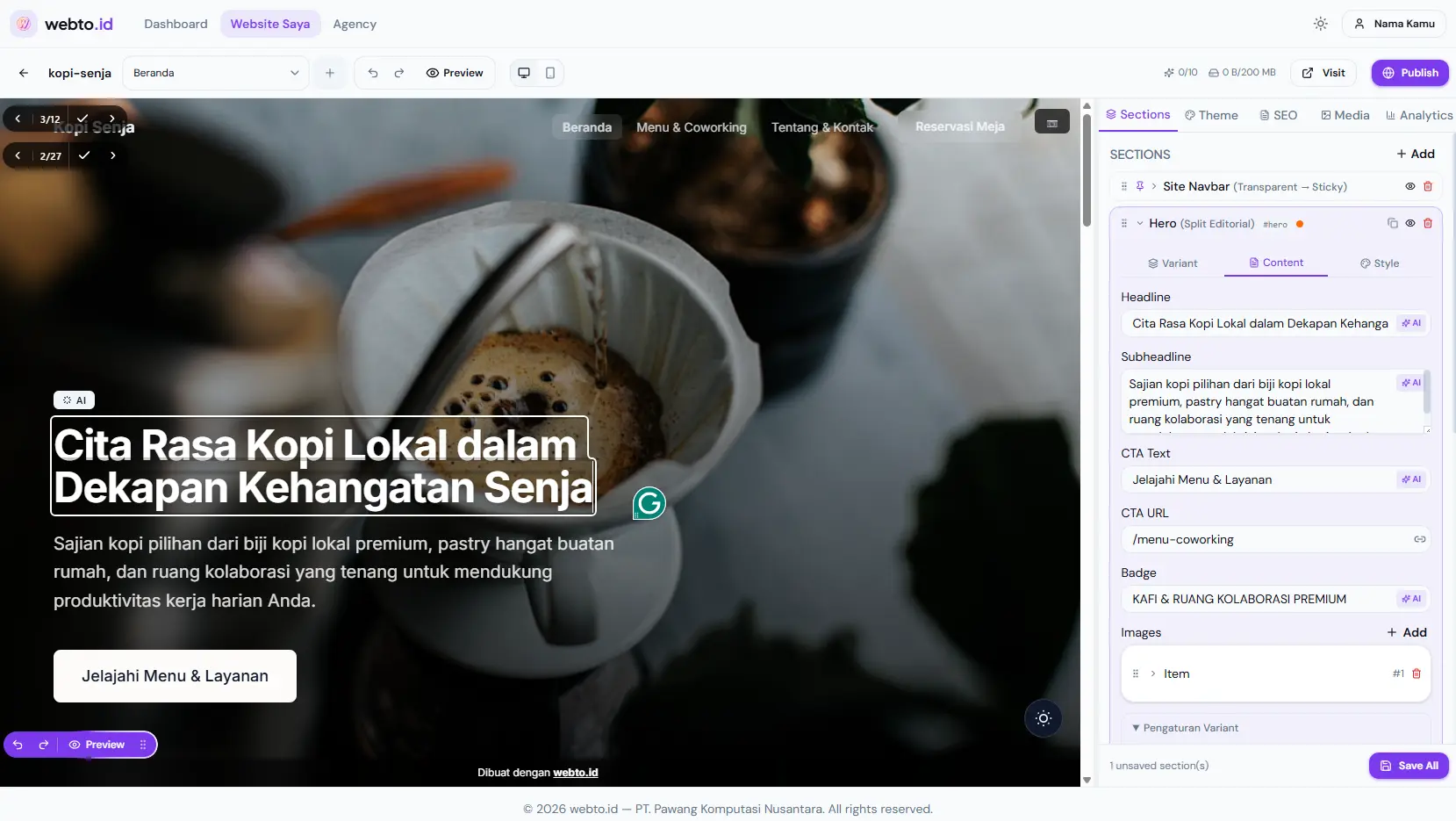This screenshot has width=1456, height=821.
Task: Redo change in top toolbar
Action: tap(399, 73)
